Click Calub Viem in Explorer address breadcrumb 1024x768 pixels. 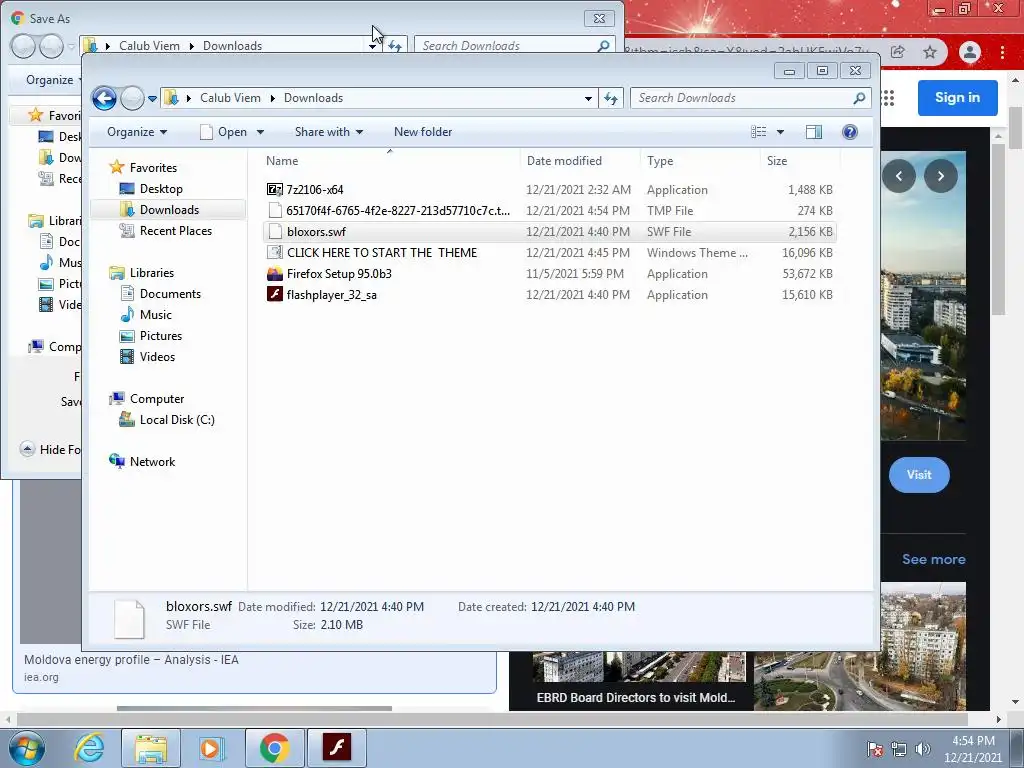pos(230,98)
